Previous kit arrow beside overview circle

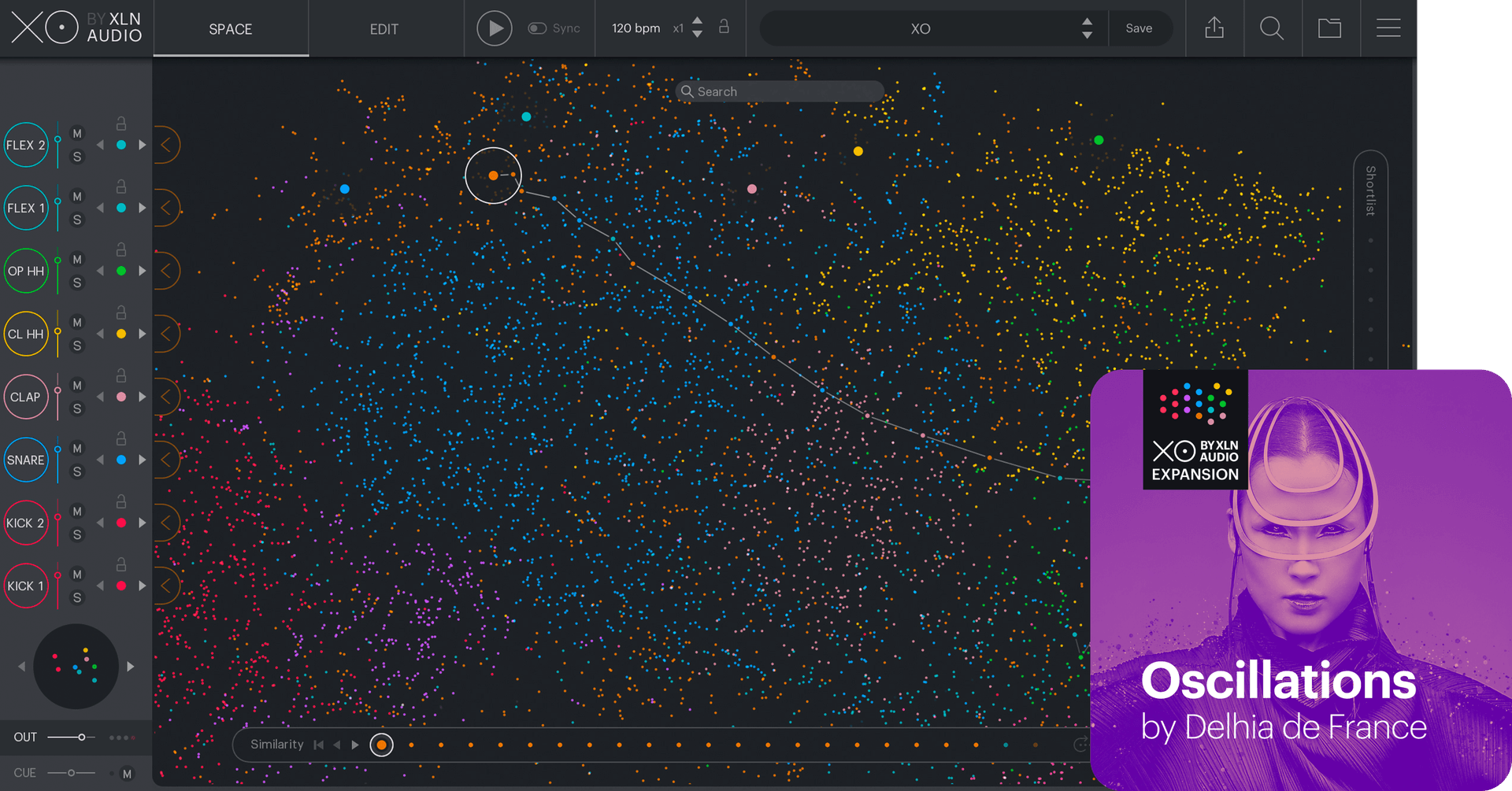[21, 667]
